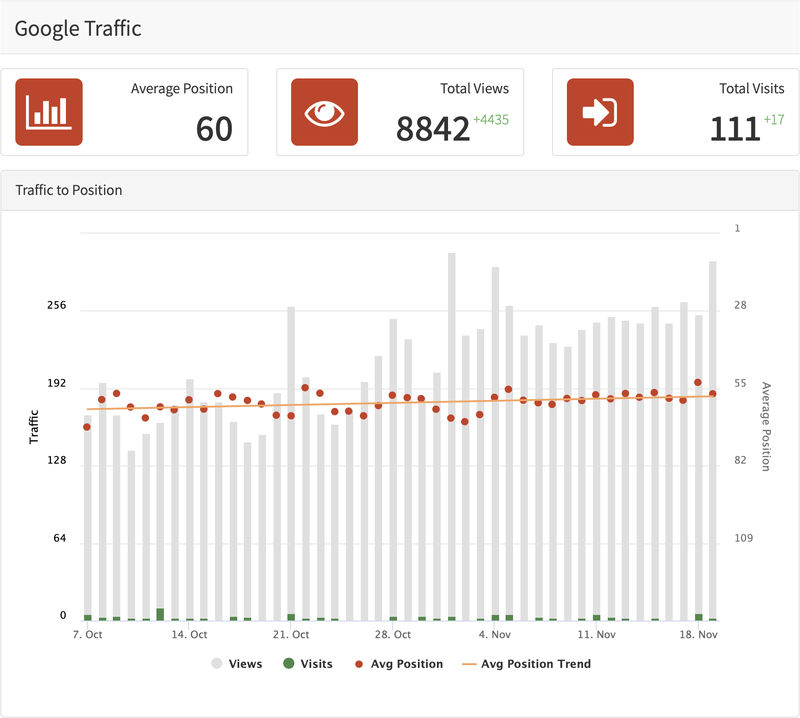
Task: Click the Google Traffic heading
Action: click(78, 29)
